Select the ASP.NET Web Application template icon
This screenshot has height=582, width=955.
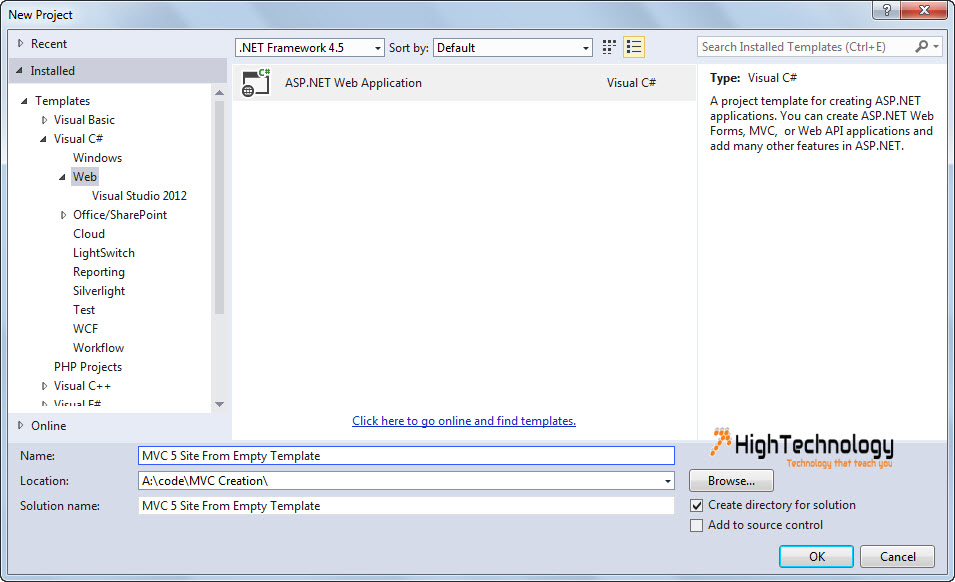tap(256, 83)
